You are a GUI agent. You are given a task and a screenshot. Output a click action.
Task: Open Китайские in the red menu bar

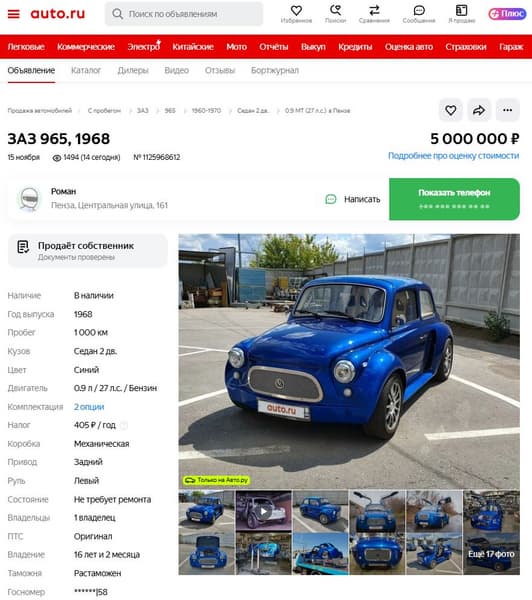(193, 47)
